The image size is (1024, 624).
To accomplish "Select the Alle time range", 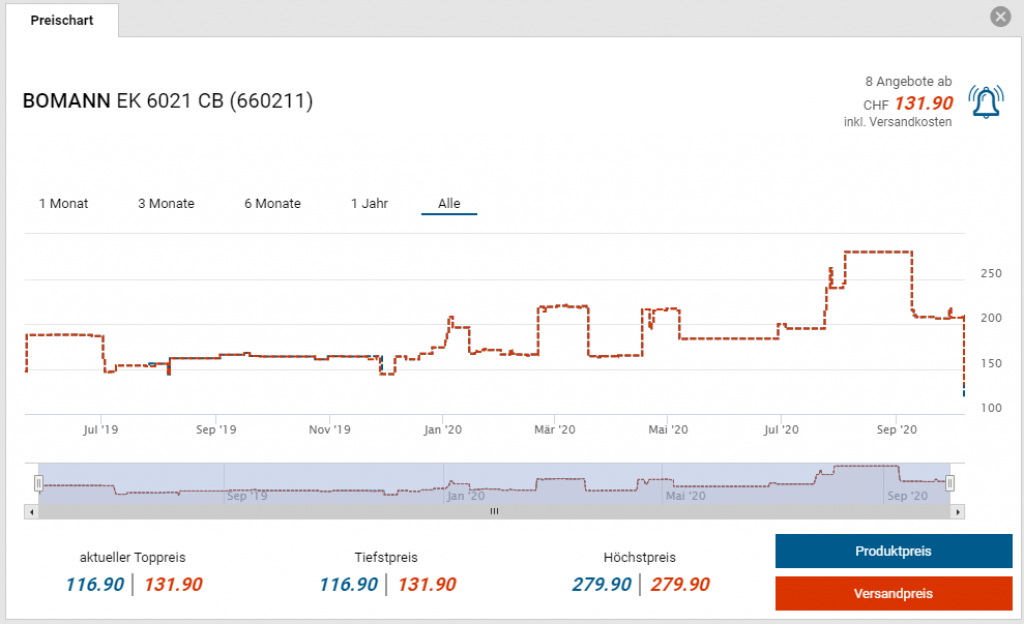I will [x=449, y=203].
